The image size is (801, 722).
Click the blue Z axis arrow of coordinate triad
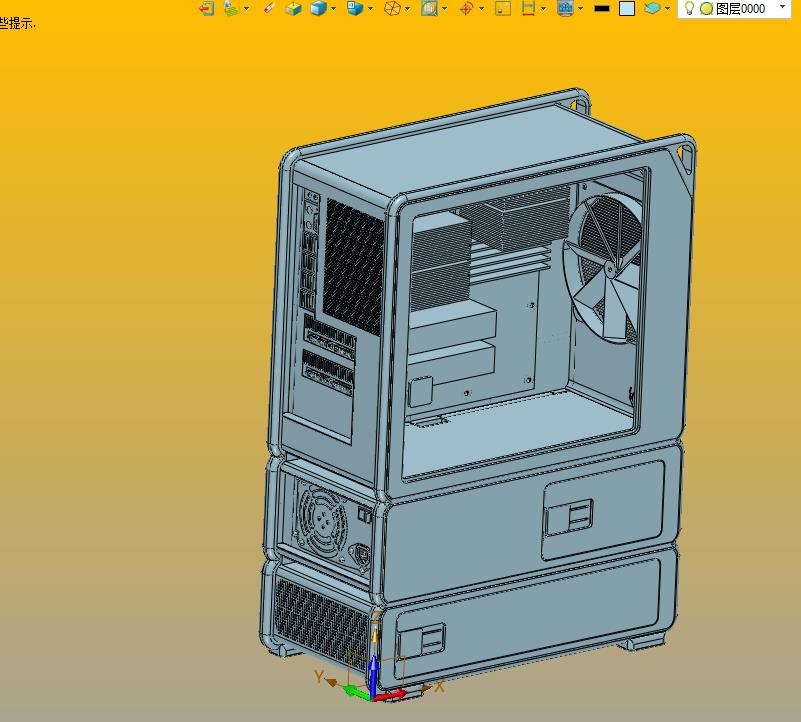coord(374,676)
